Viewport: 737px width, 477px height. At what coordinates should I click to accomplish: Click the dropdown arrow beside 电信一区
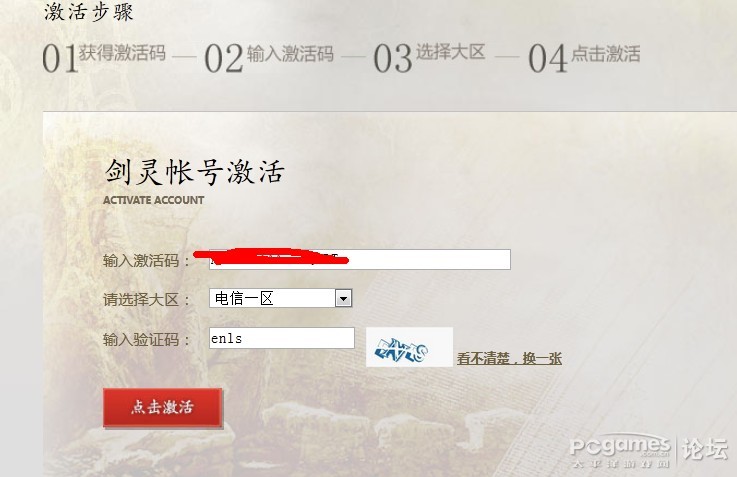click(x=343, y=298)
